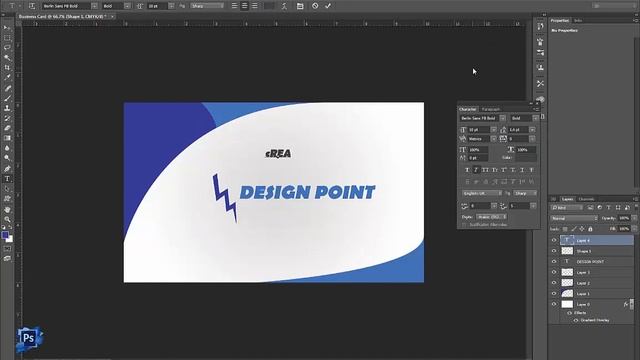Screen dimensions: 640x360
Task: Switch to the Character tab
Action: coord(467,109)
